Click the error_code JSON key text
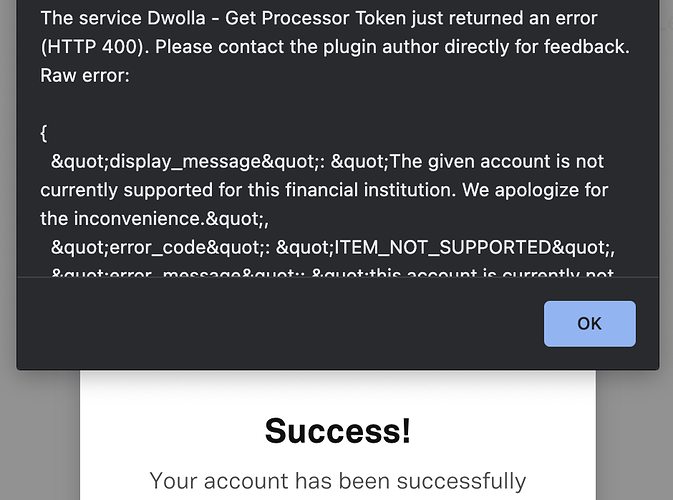The width and height of the screenshot is (673, 500). tap(161, 248)
